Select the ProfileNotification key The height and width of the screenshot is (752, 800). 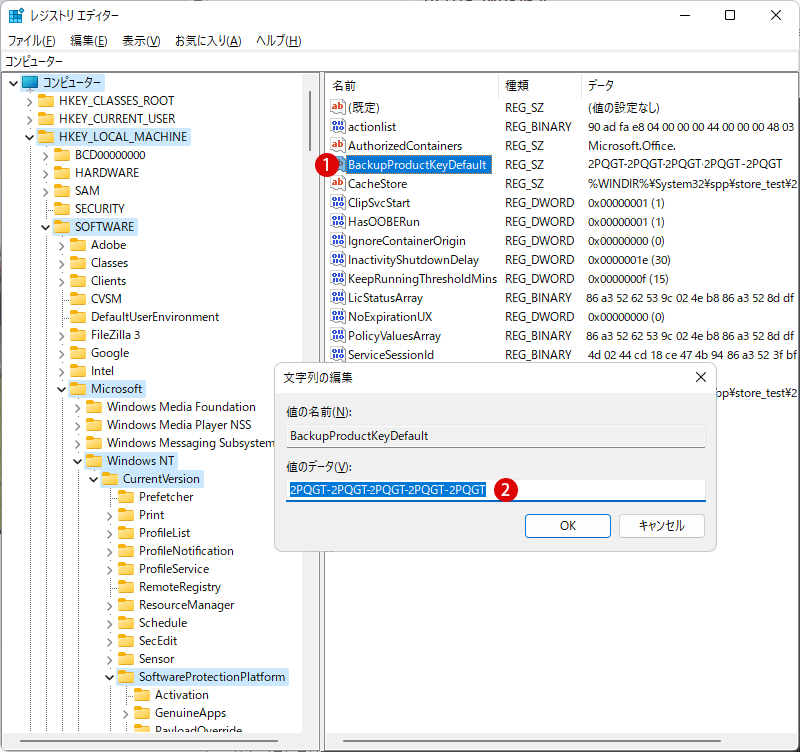(x=186, y=550)
